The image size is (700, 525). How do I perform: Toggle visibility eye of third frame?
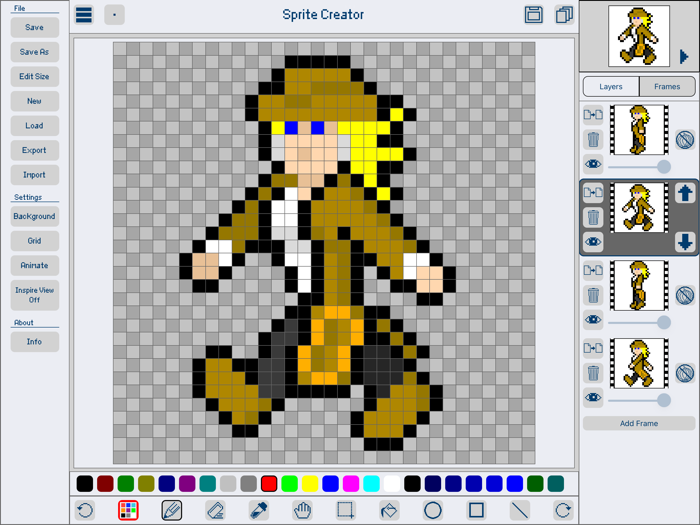593,320
